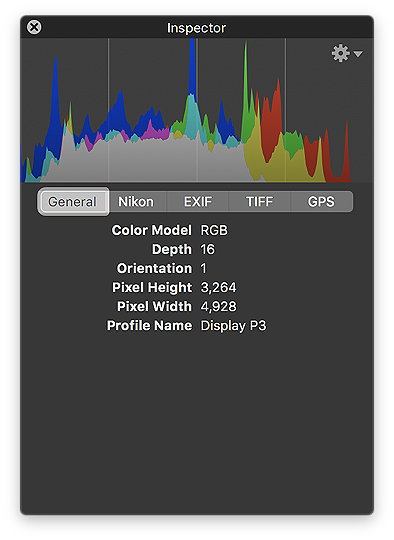Image resolution: width=394 pixels, height=540 pixels.
Task: Click the Color Model label
Action: coord(152,230)
